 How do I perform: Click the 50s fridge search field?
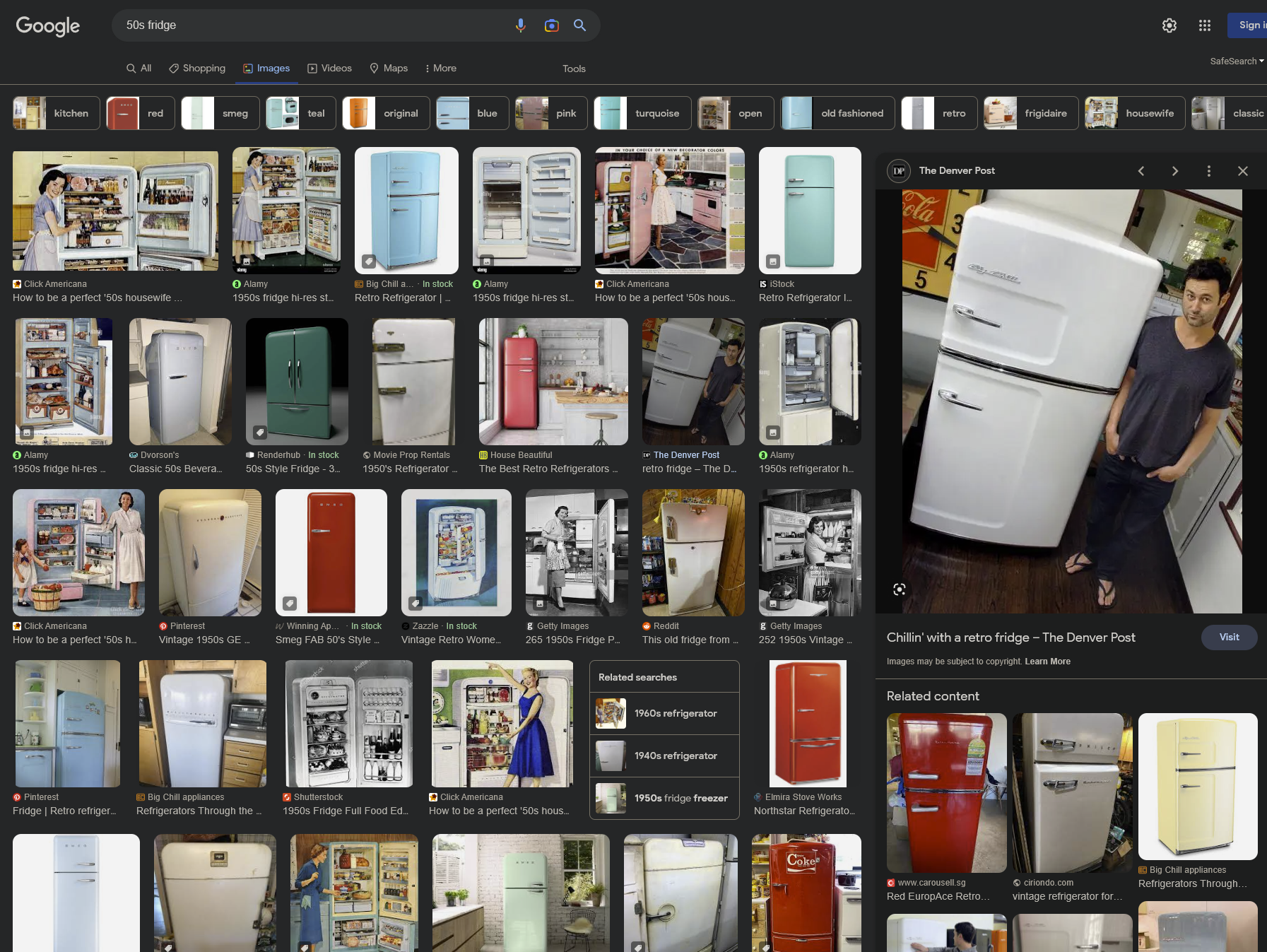311,25
